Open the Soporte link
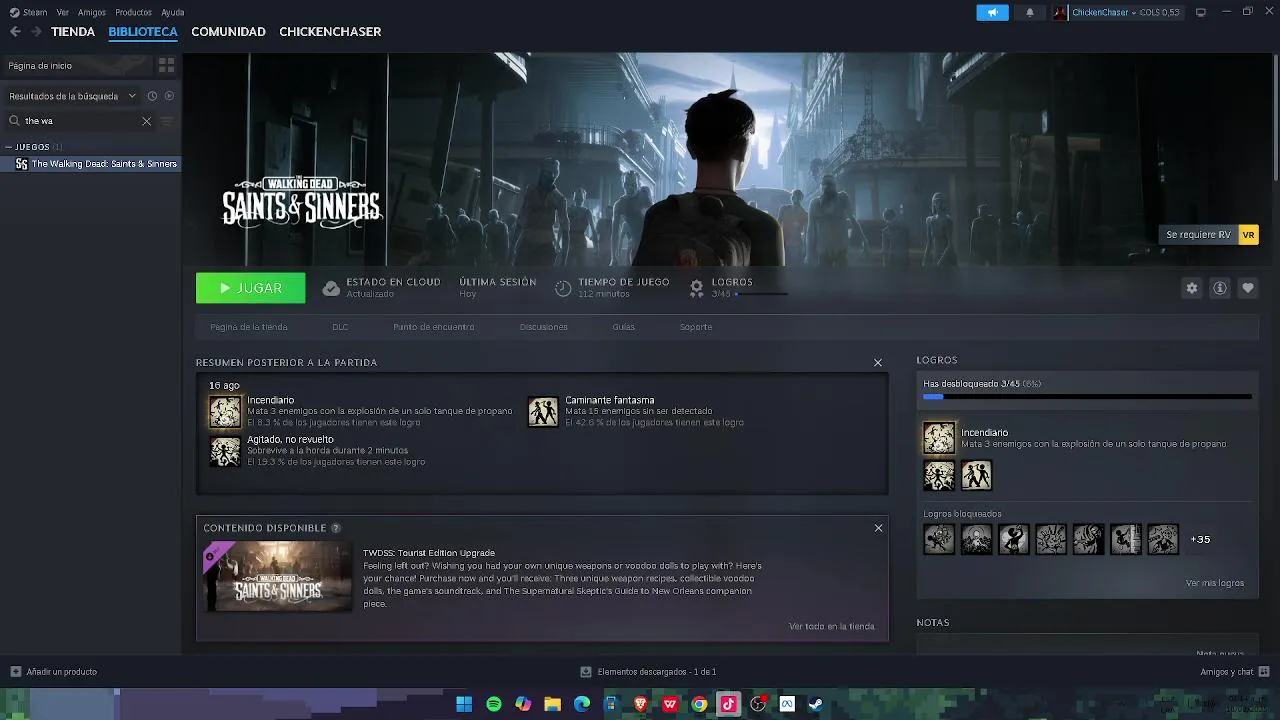The height and width of the screenshot is (720, 1280). pos(696,327)
